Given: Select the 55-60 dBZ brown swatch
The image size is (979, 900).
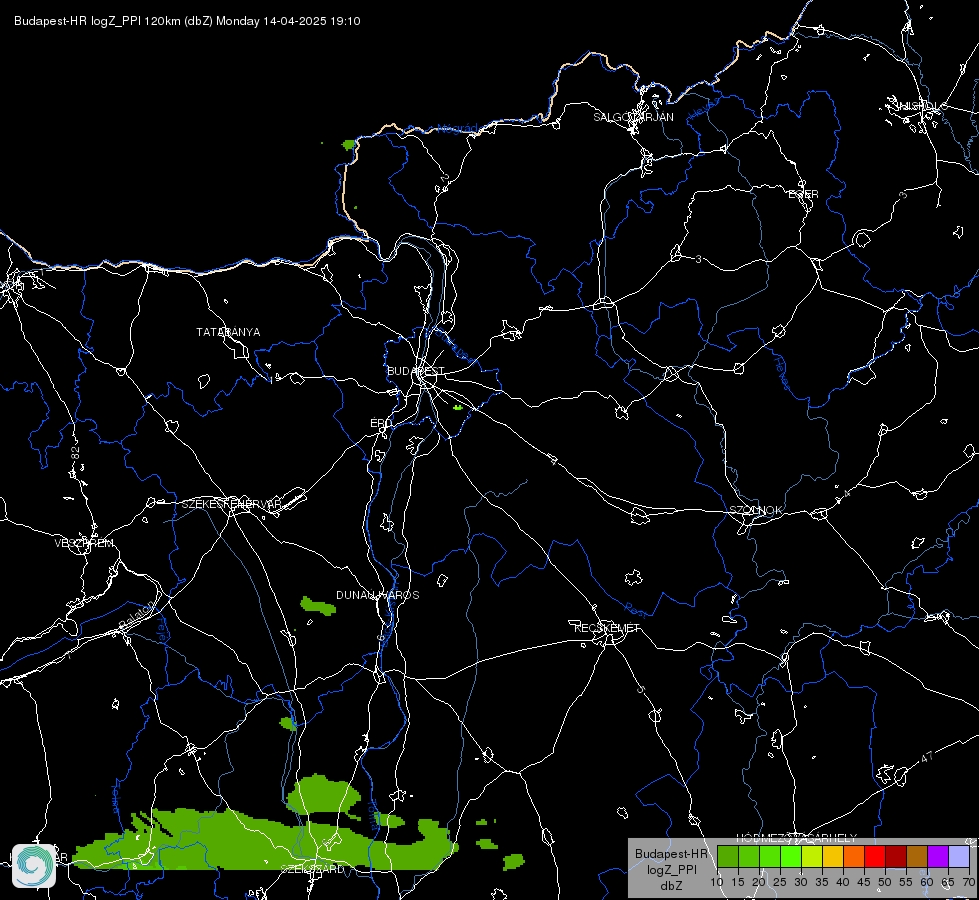Looking at the screenshot, I should click(917, 857).
